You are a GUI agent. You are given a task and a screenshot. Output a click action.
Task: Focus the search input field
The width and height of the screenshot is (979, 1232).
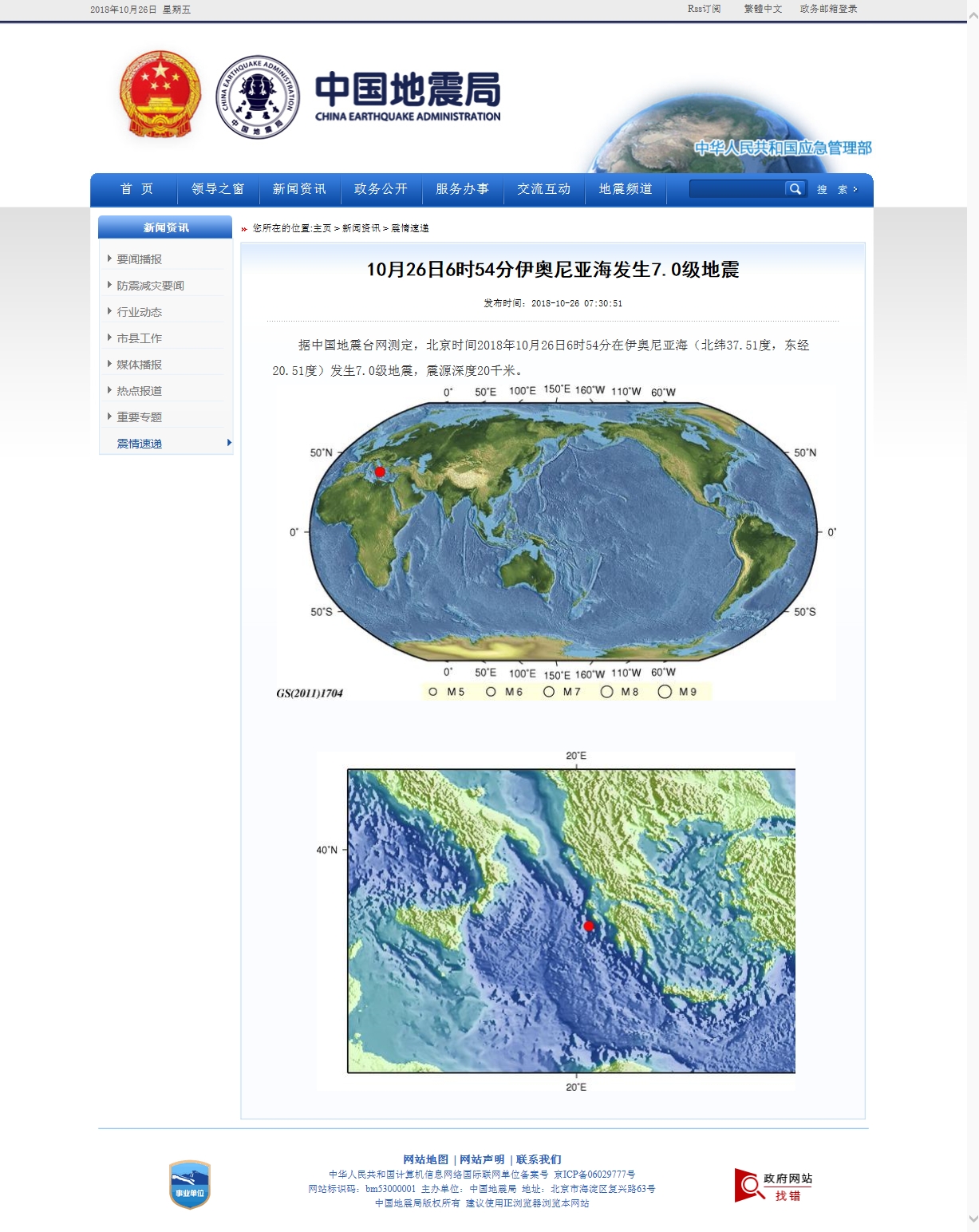point(737,189)
